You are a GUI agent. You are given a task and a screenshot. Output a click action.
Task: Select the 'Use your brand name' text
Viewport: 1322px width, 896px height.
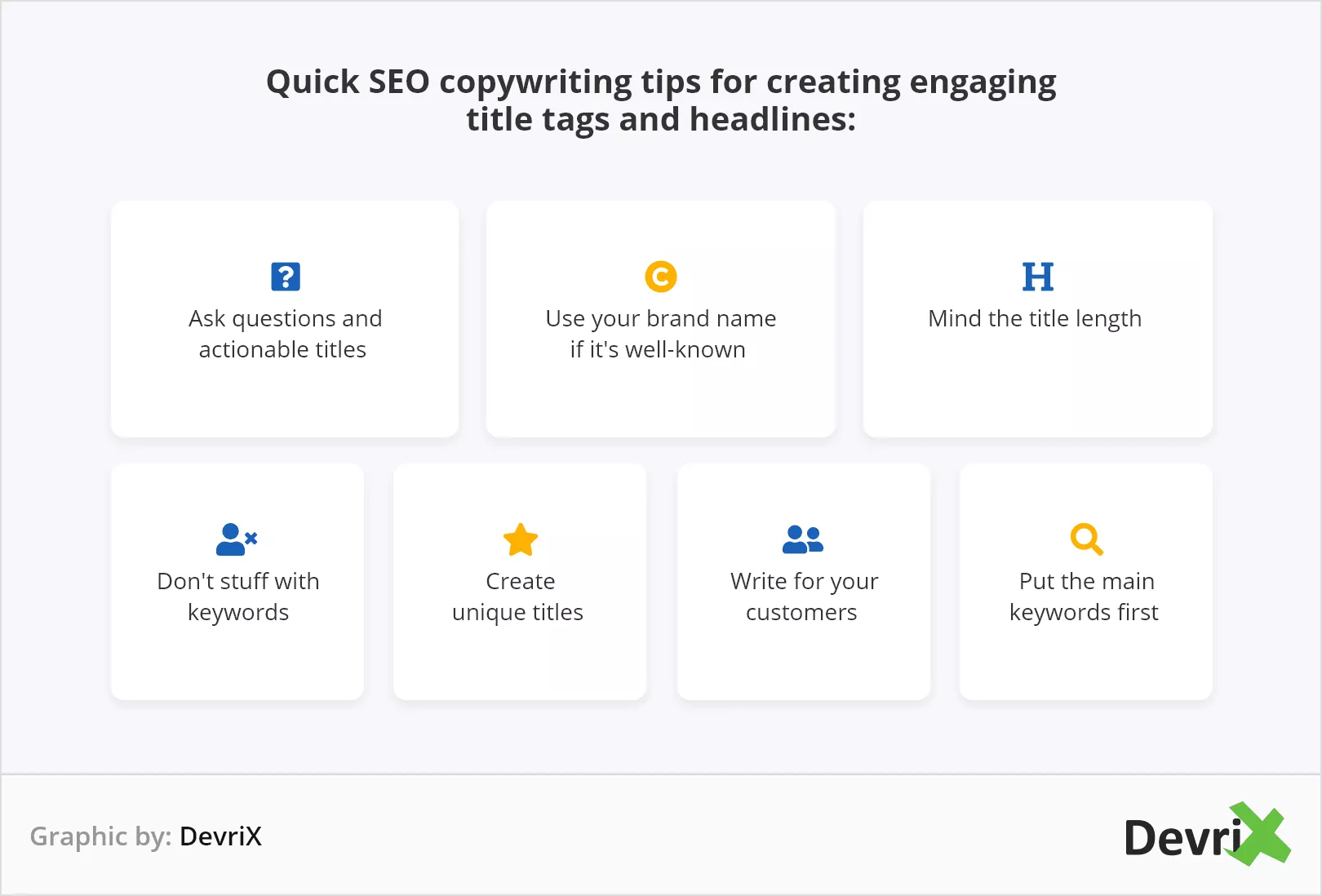pyautogui.click(x=661, y=318)
